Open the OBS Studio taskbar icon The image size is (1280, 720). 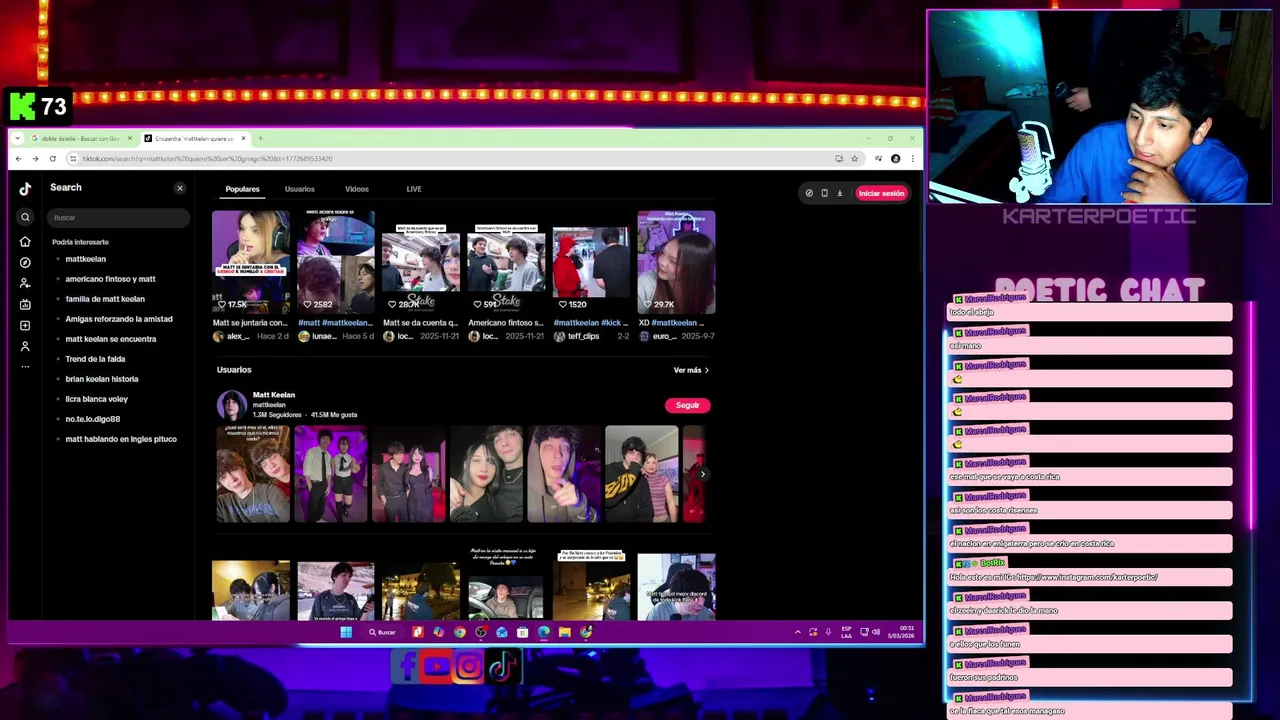pos(481,632)
